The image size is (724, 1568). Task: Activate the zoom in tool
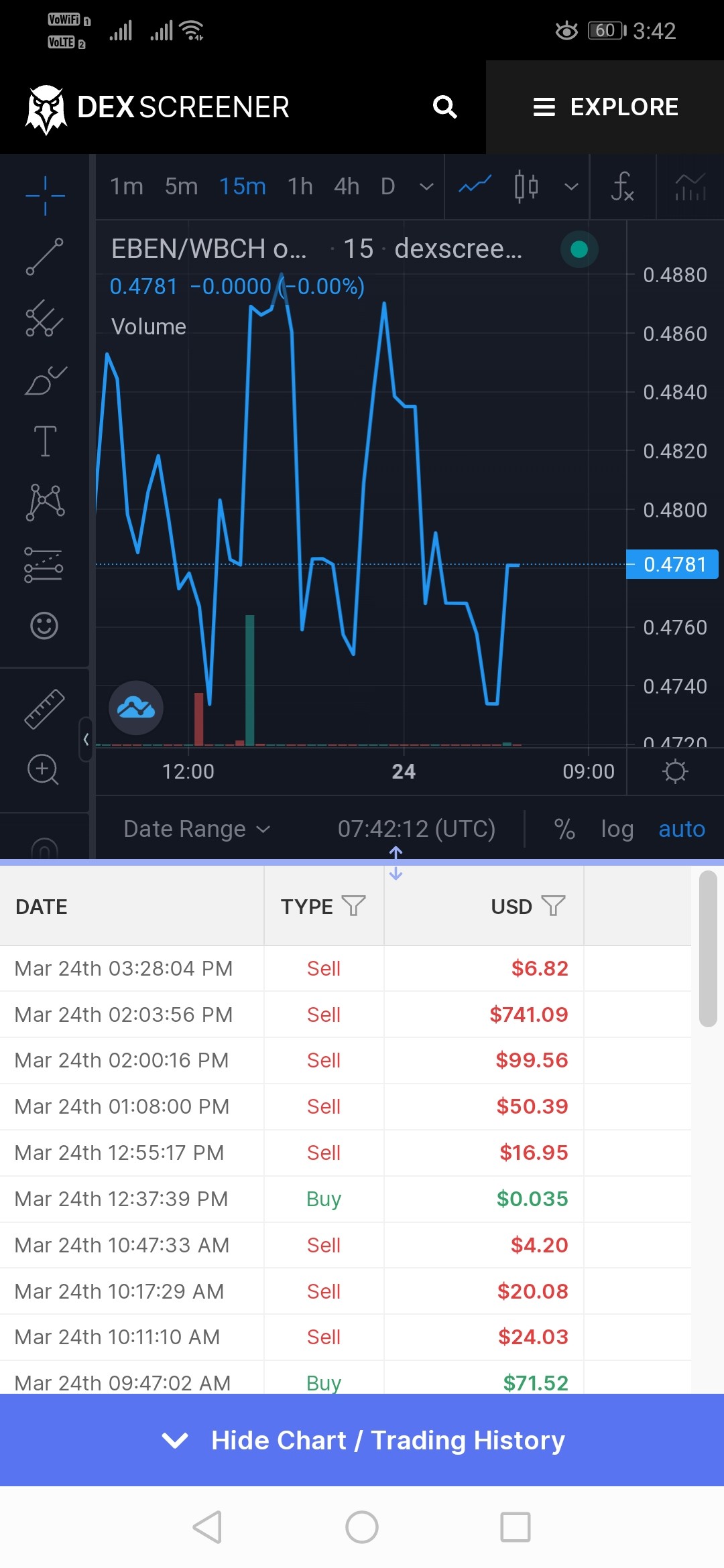tap(43, 769)
